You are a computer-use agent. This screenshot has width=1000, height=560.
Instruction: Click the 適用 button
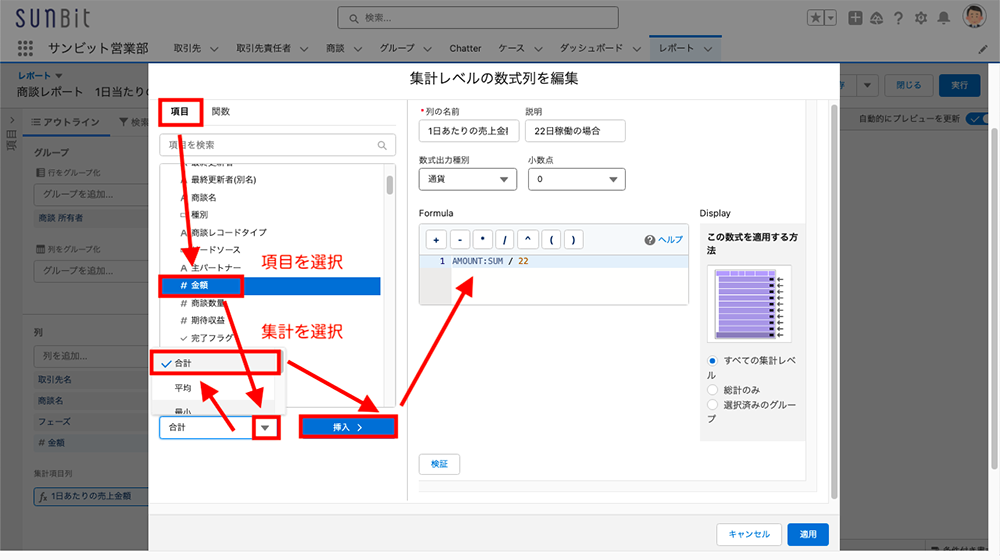808,534
